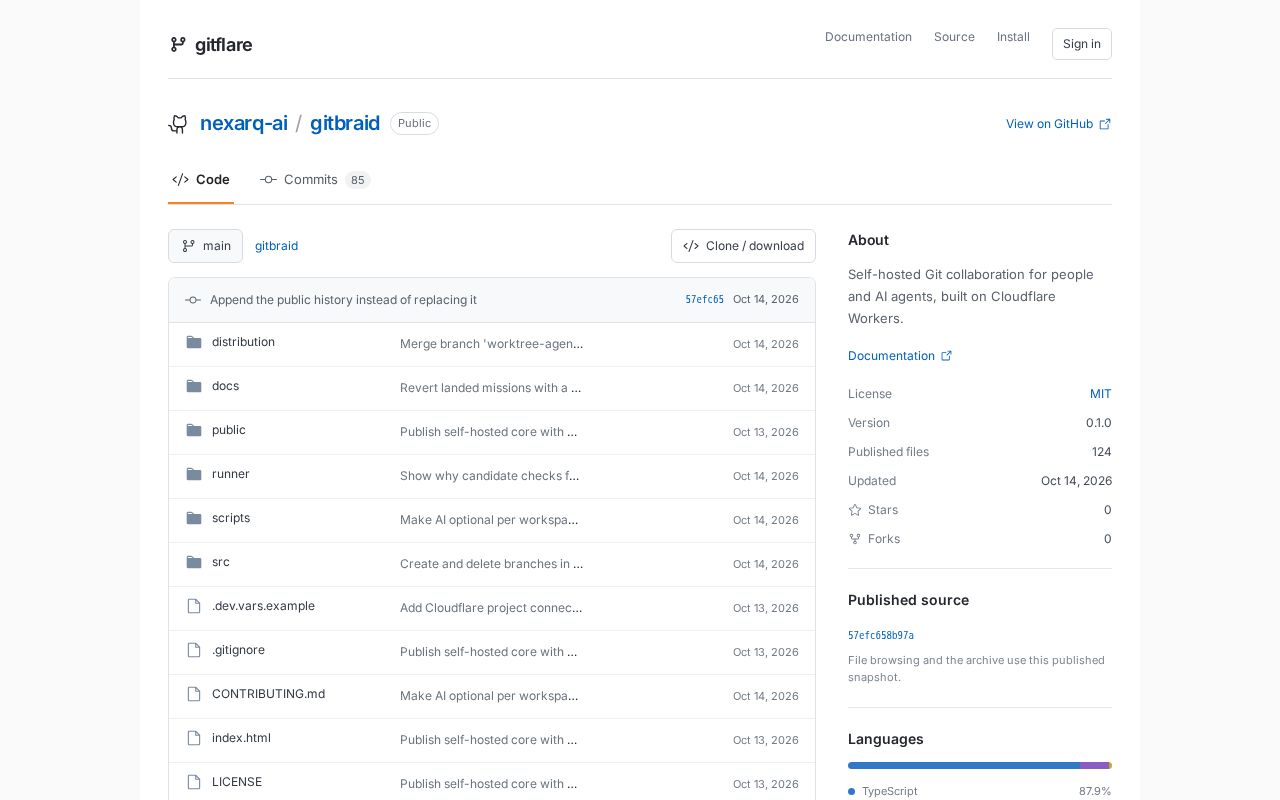Screen dimensions: 1280x800
Task: Open the nexarq-ai owner link
Action: (x=244, y=123)
